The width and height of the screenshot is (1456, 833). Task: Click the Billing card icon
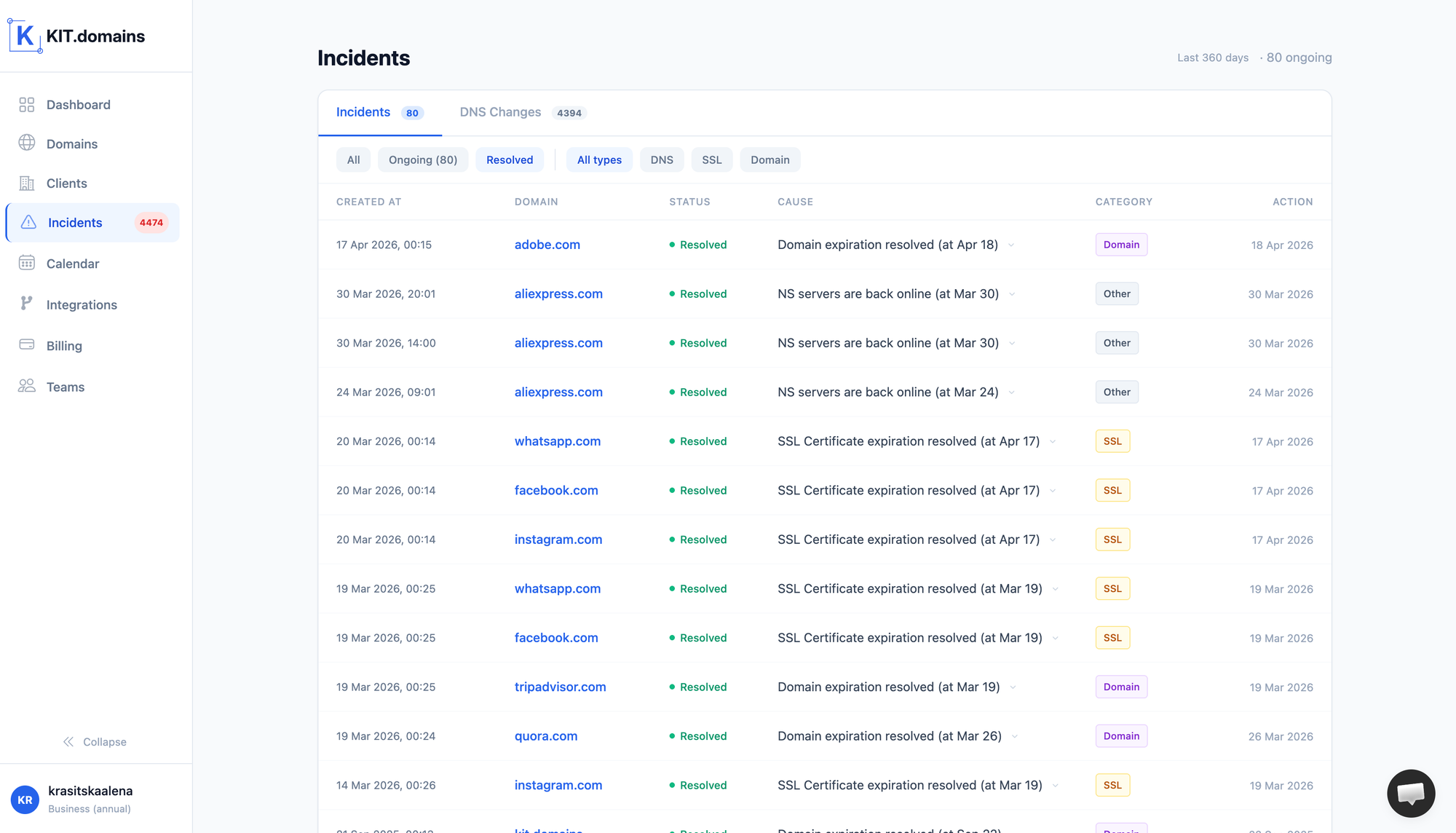point(27,344)
